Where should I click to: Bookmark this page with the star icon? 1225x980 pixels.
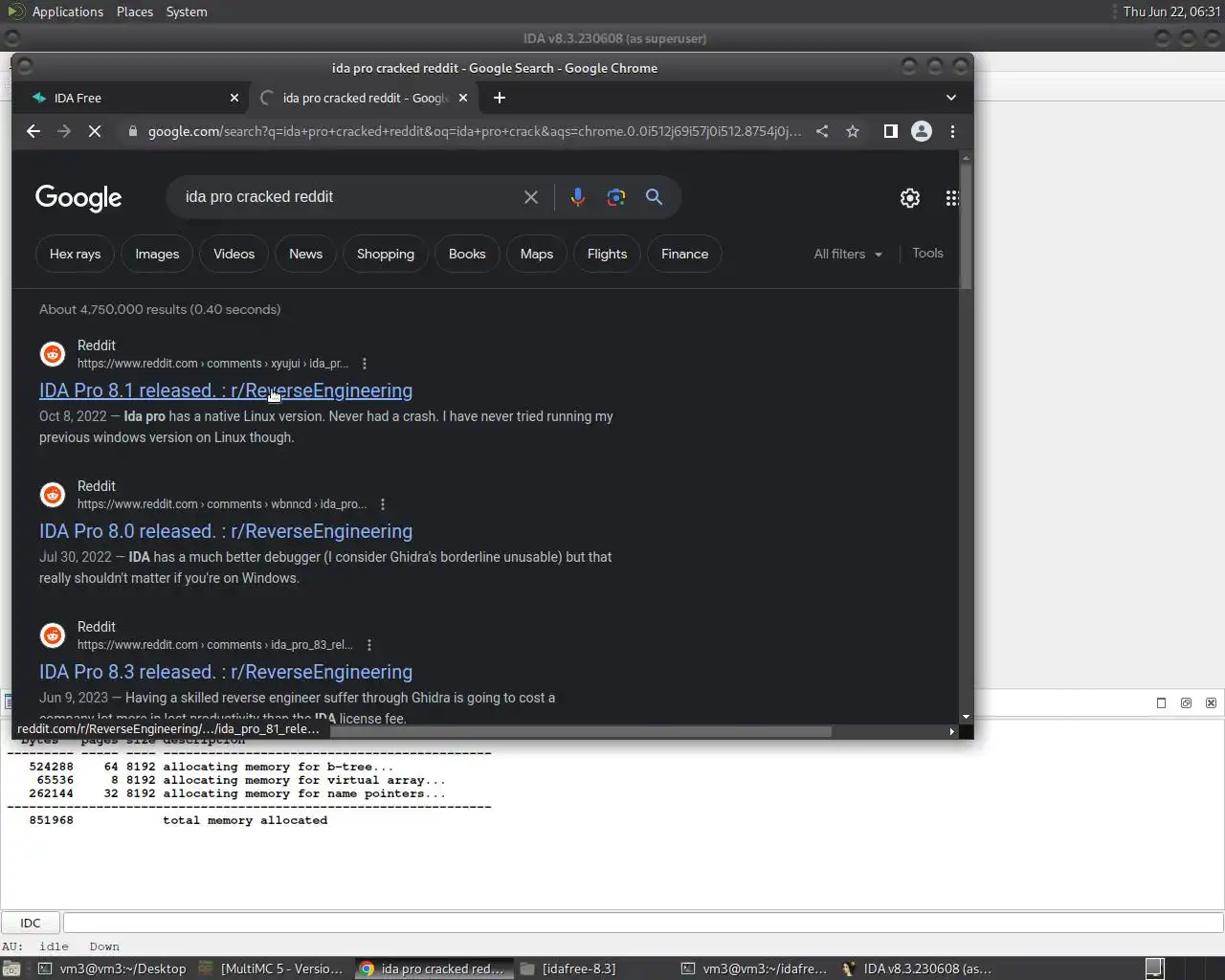[x=853, y=131]
